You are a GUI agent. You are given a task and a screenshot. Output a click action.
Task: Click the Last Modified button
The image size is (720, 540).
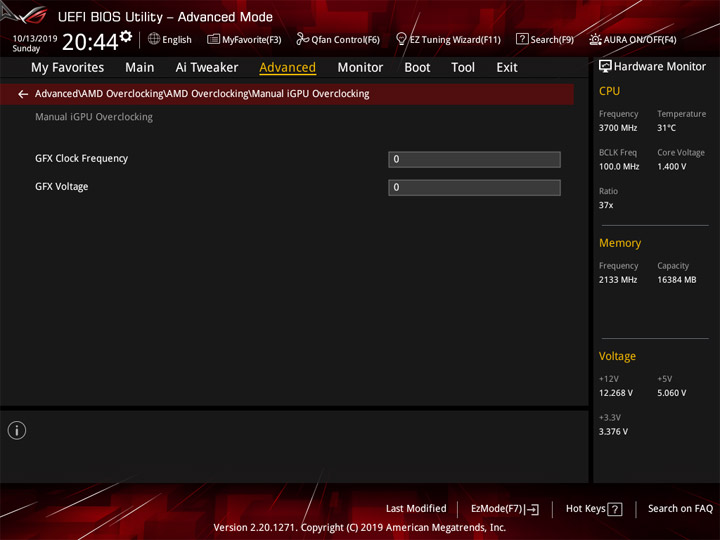click(x=416, y=509)
